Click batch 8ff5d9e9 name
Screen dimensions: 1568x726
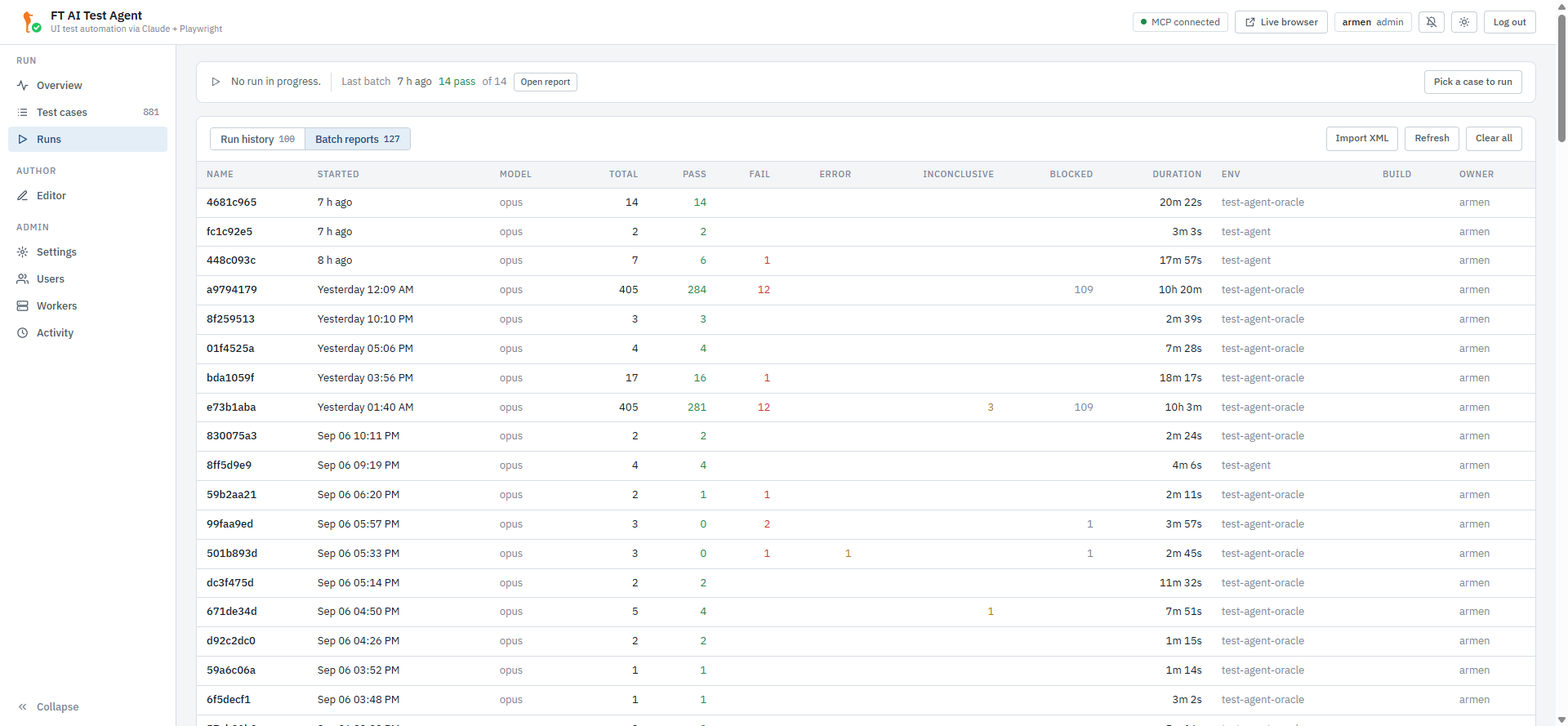(229, 466)
